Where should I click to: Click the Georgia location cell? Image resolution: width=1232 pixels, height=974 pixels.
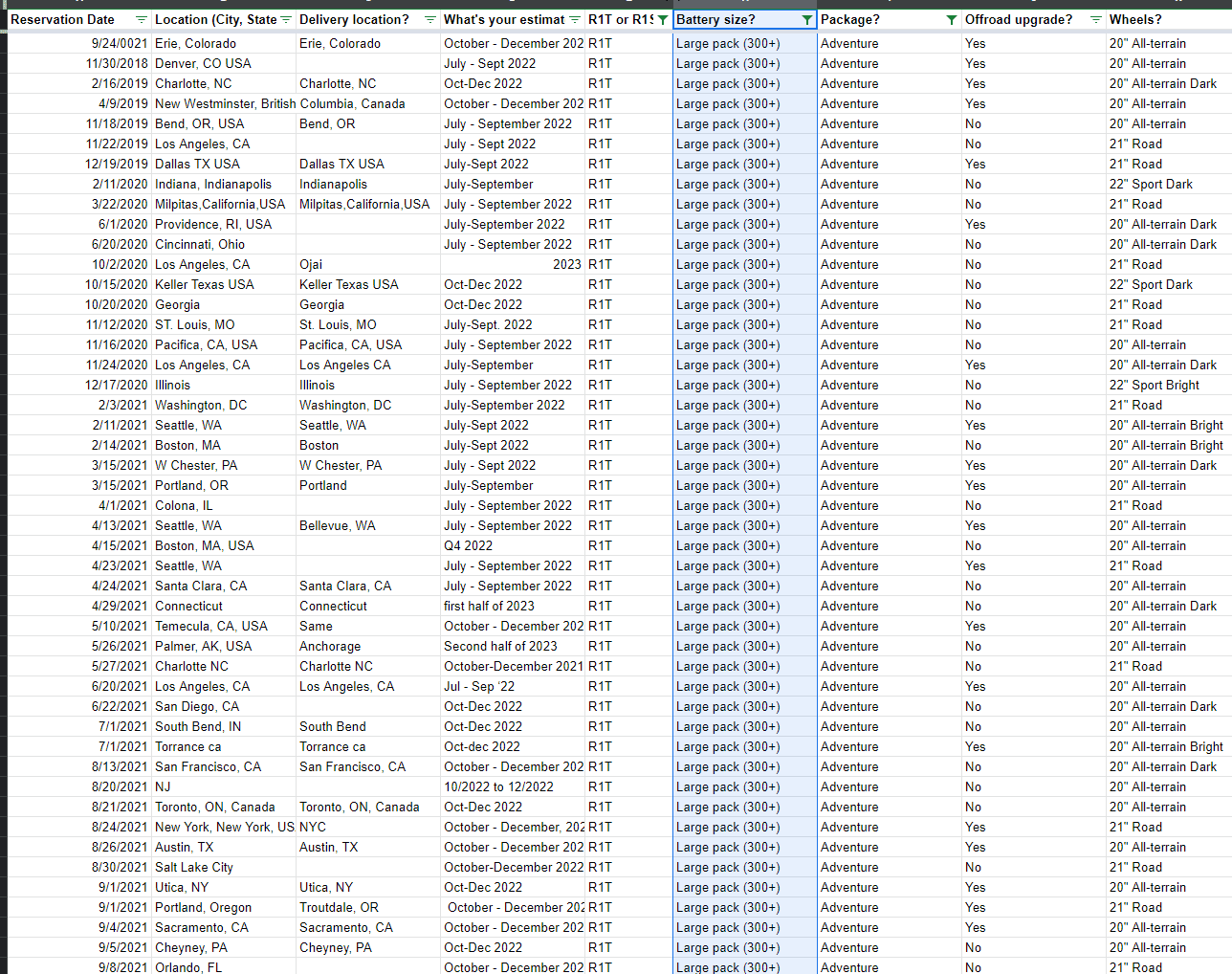tap(224, 305)
